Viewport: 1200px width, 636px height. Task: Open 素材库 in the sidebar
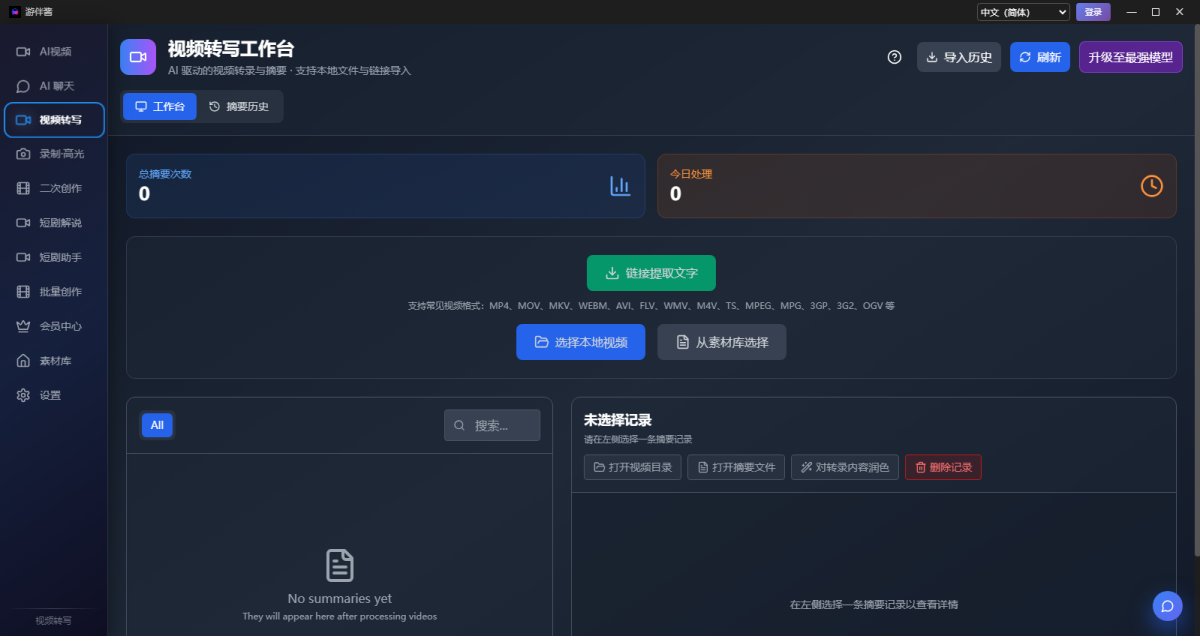pyautogui.click(x=55, y=360)
